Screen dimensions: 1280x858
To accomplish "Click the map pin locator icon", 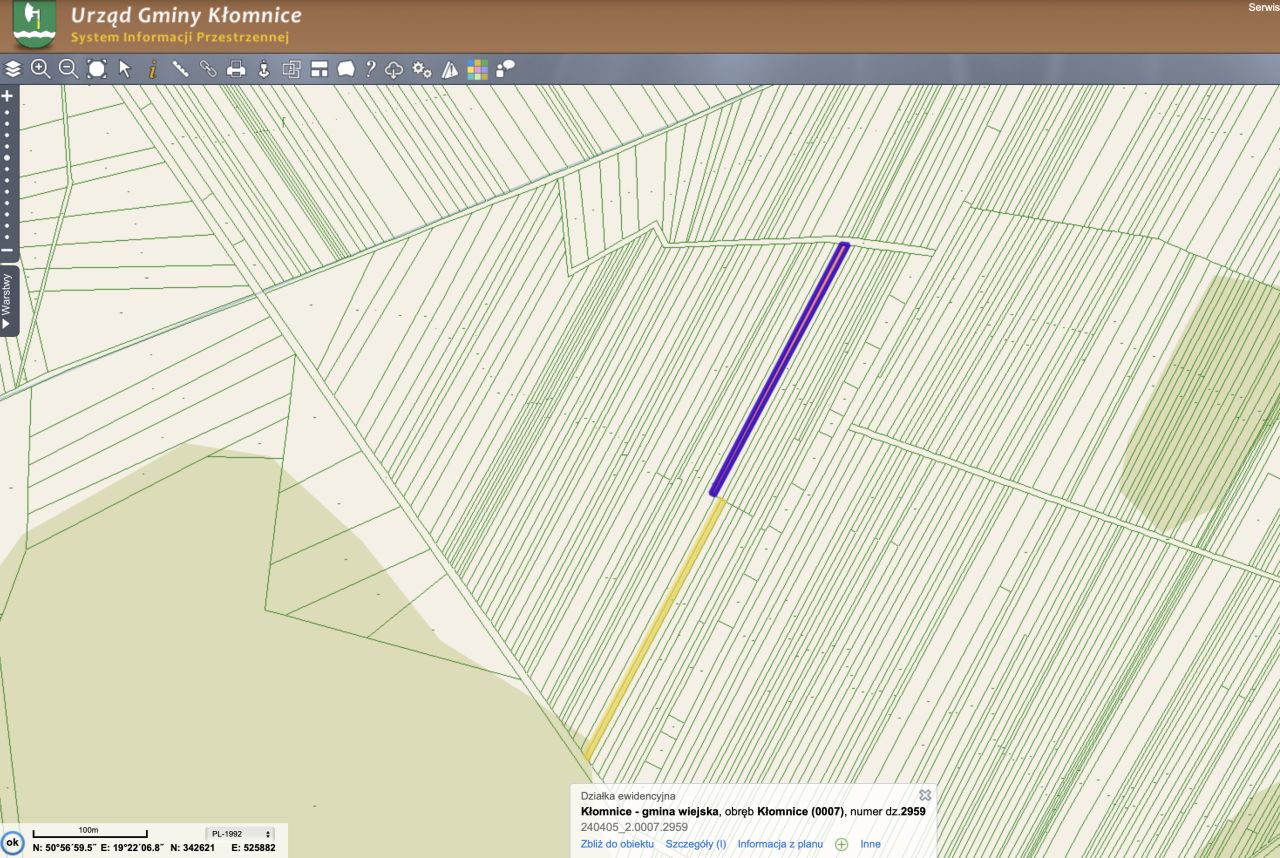I will (264, 69).
